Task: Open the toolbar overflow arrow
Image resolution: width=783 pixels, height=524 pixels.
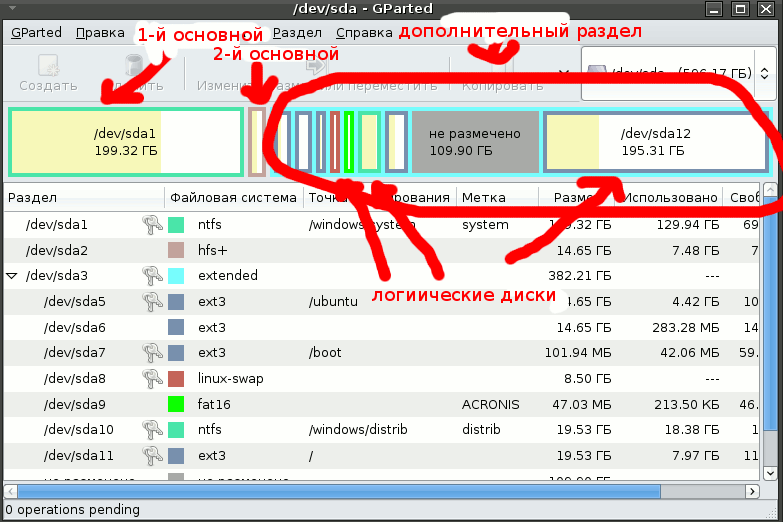Action: point(562,73)
